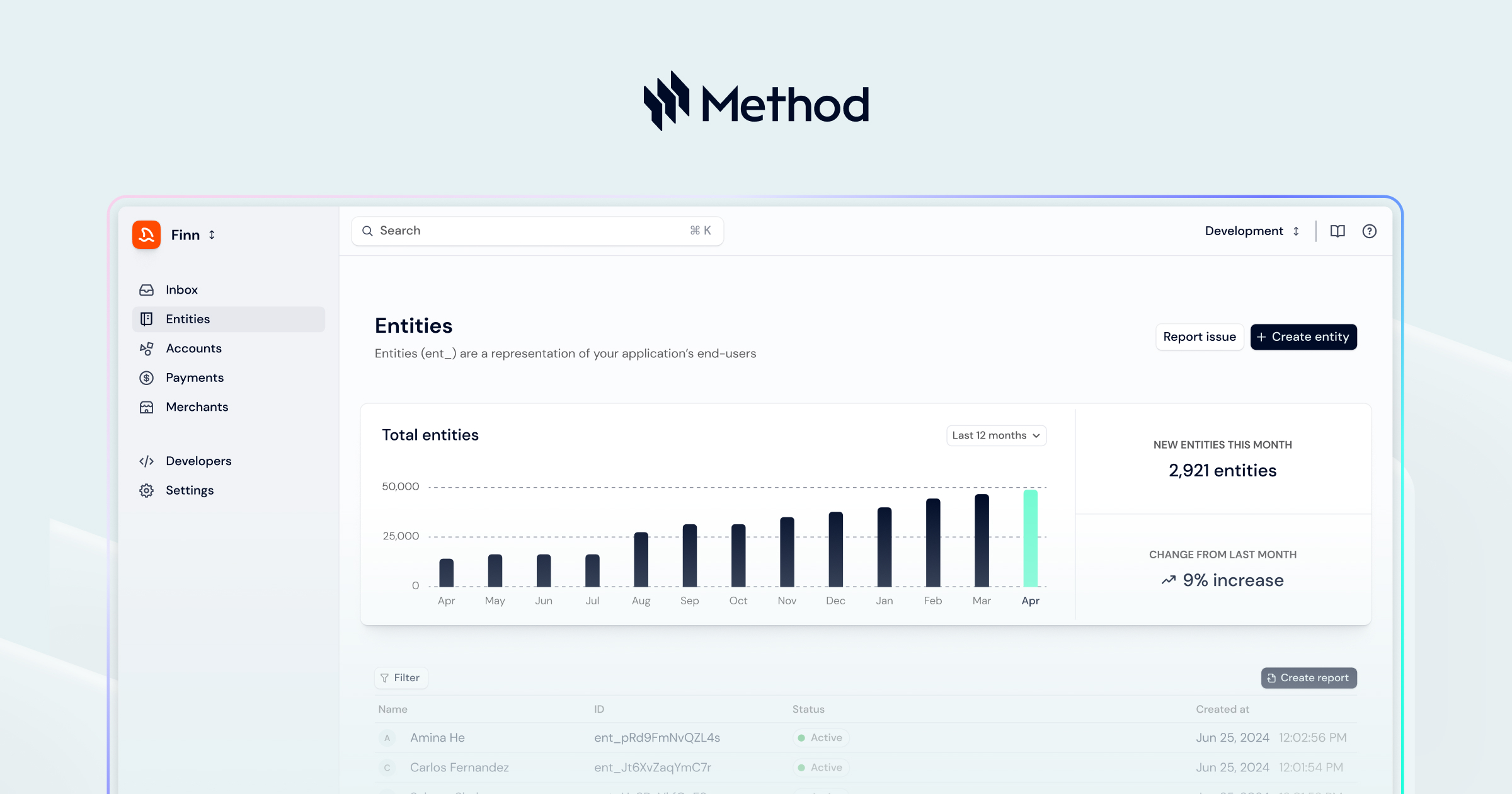1512x794 pixels.
Task: Click the Finn workspace logo
Action: tap(146, 234)
